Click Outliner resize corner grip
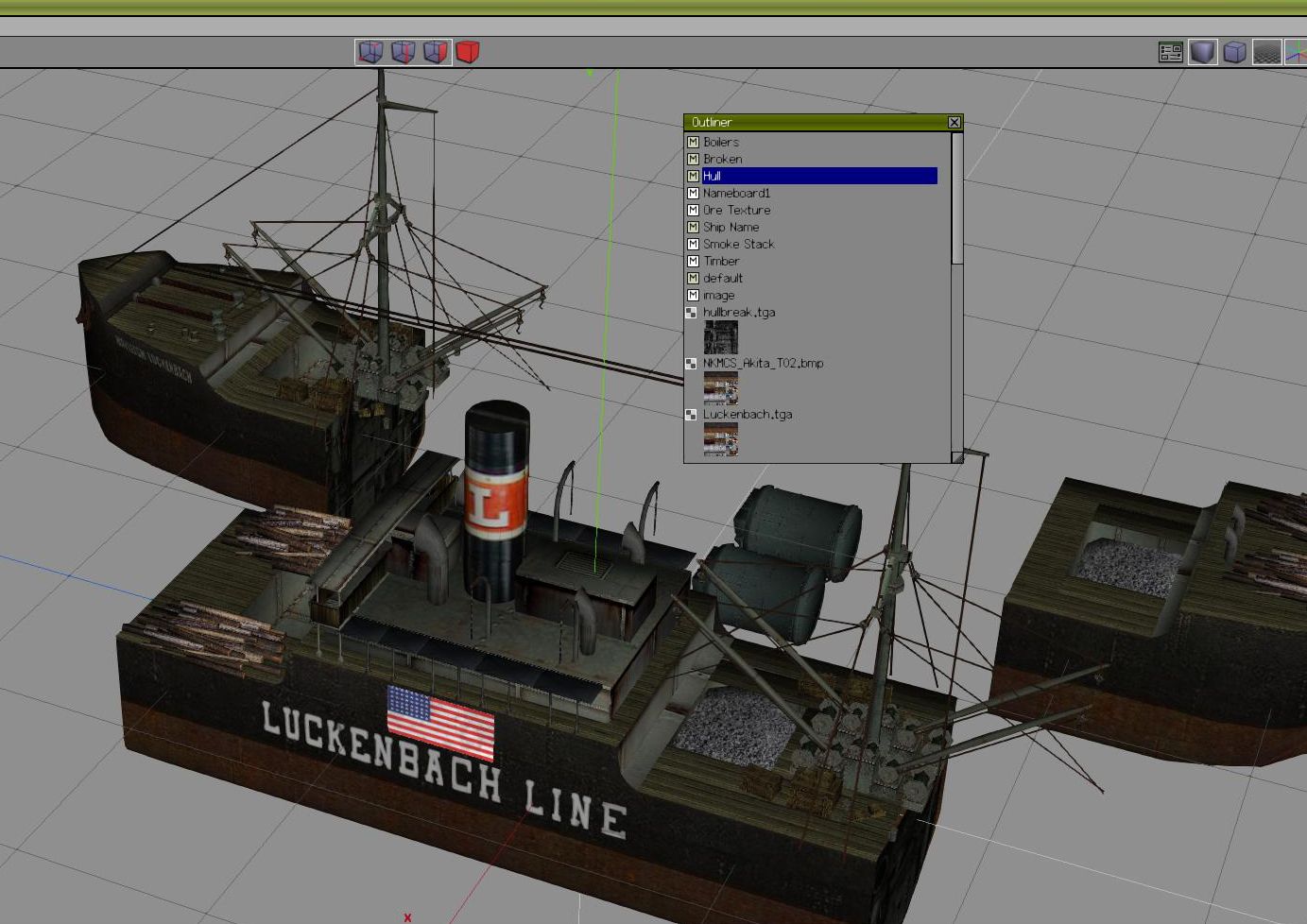1307x924 pixels. [x=956, y=457]
